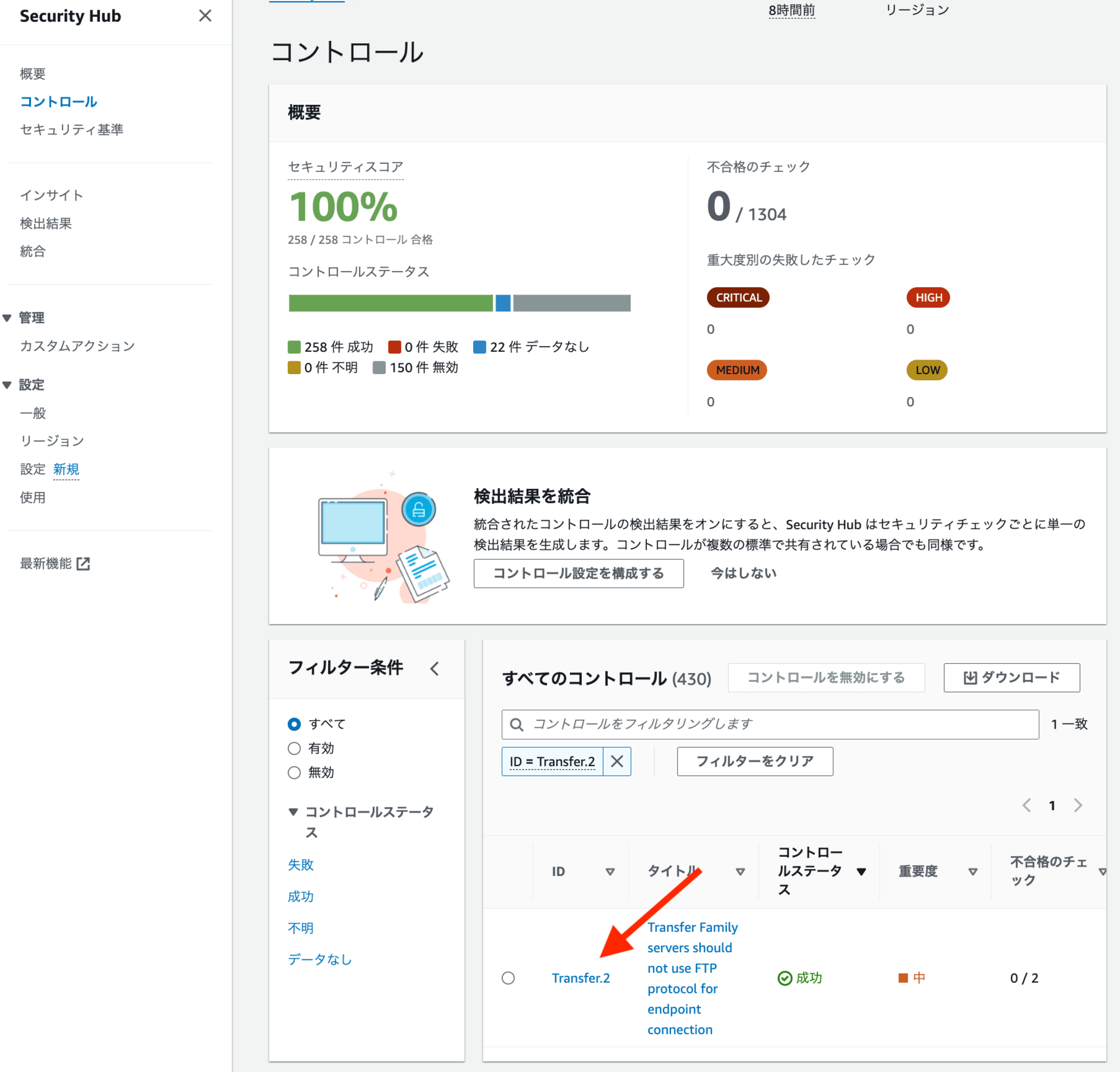Filter by 失敗 status

(x=301, y=865)
